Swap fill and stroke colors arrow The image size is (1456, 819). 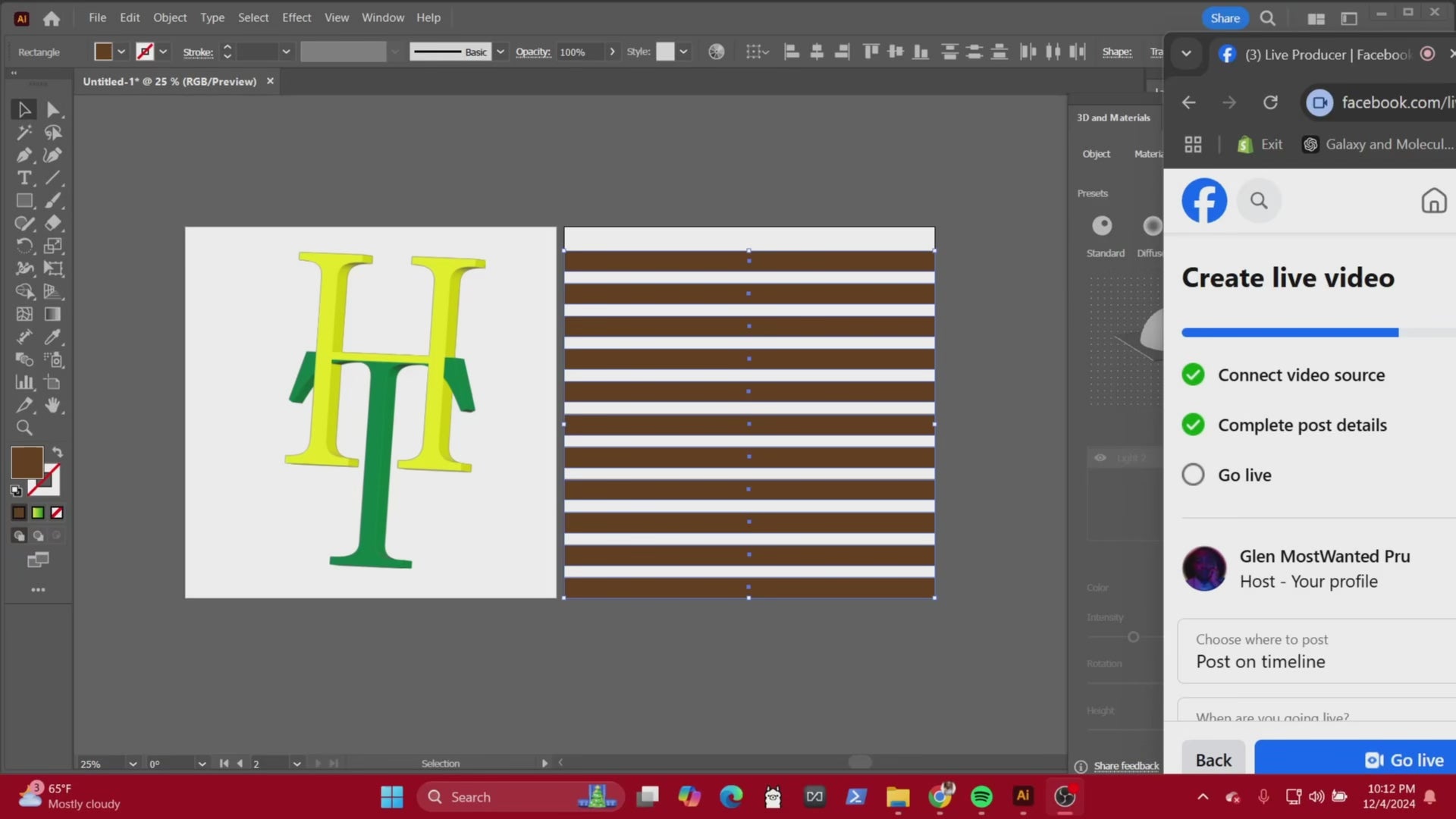[x=57, y=452]
